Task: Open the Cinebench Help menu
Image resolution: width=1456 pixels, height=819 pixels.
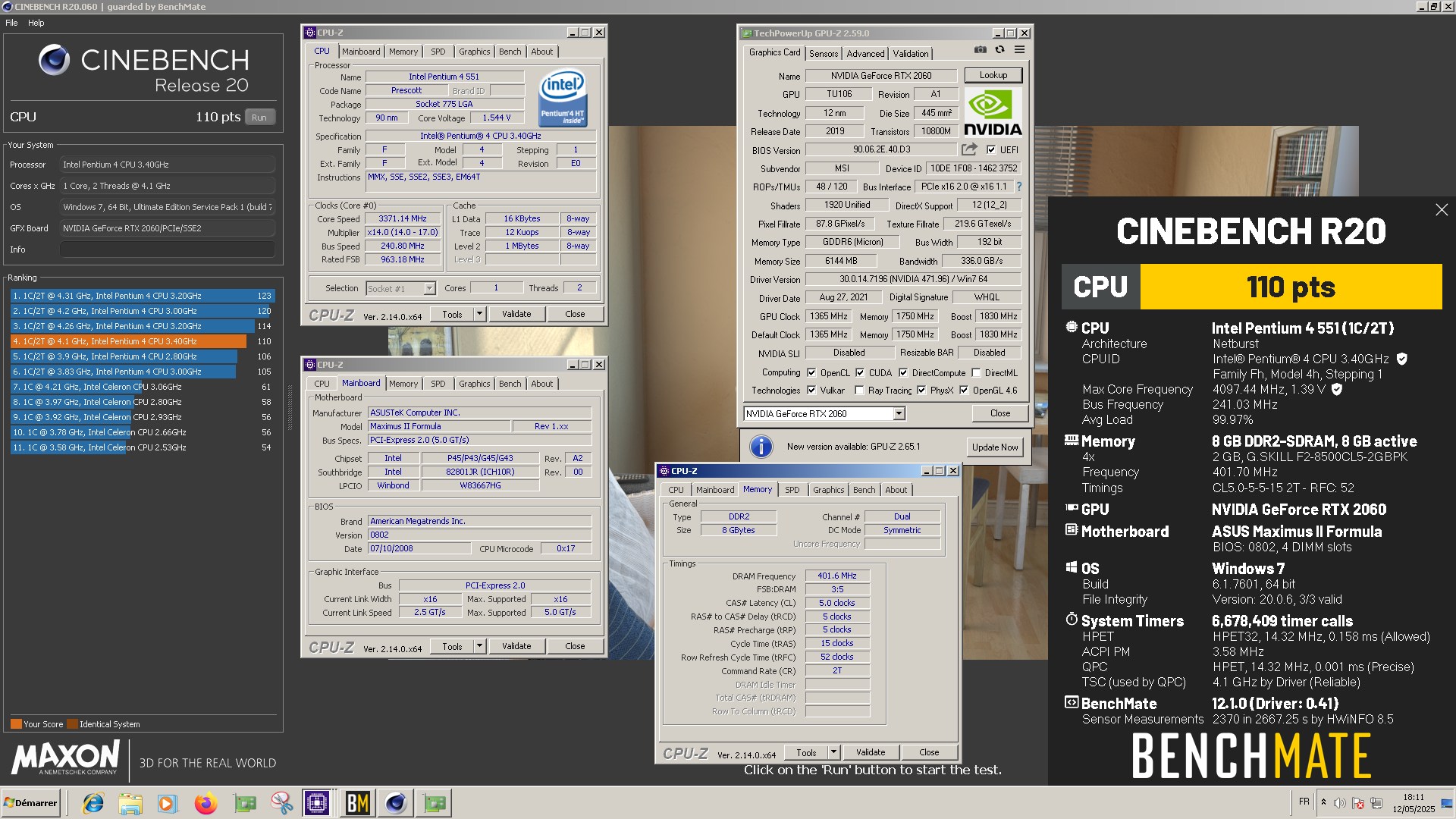Action: point(36,23)
